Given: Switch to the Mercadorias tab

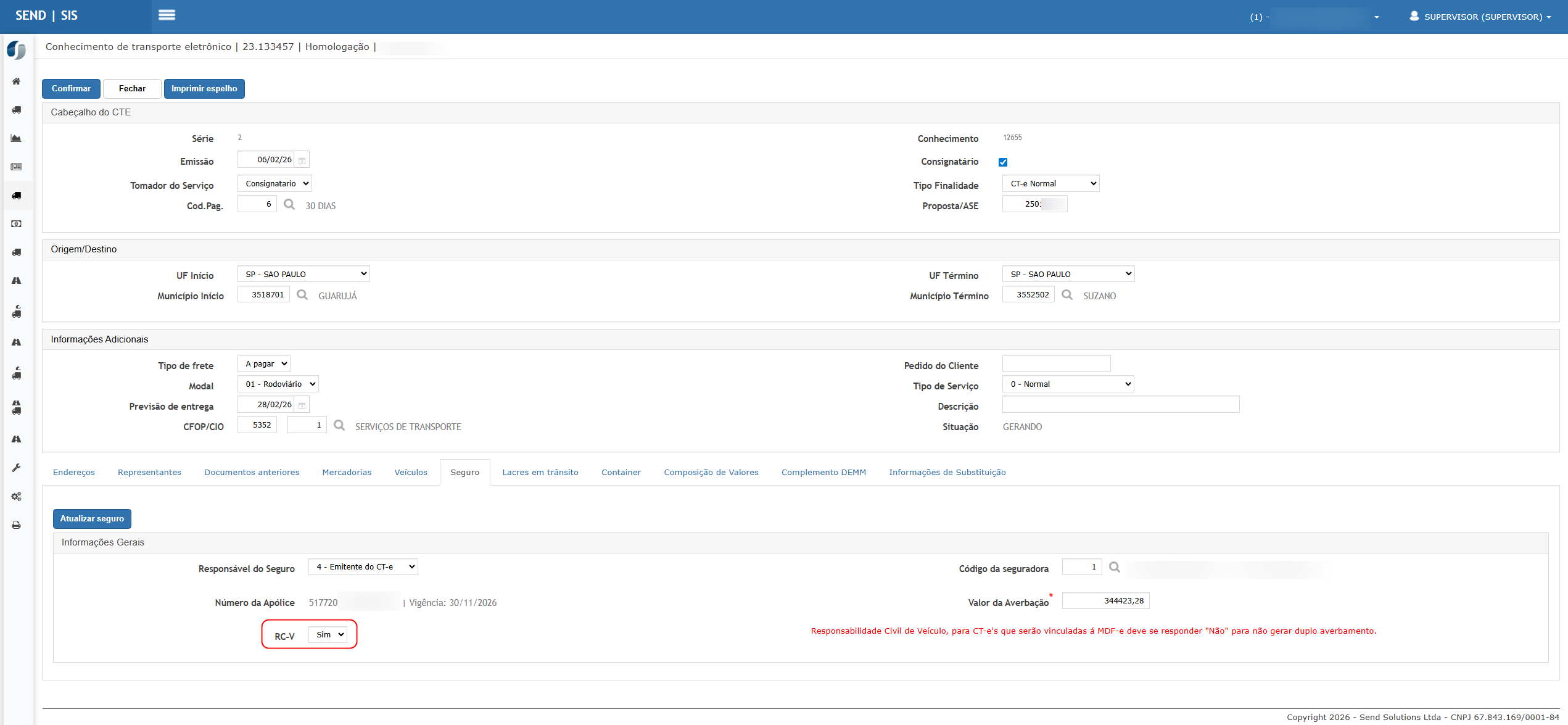Looking at the screenshot, I should (347, 473).
